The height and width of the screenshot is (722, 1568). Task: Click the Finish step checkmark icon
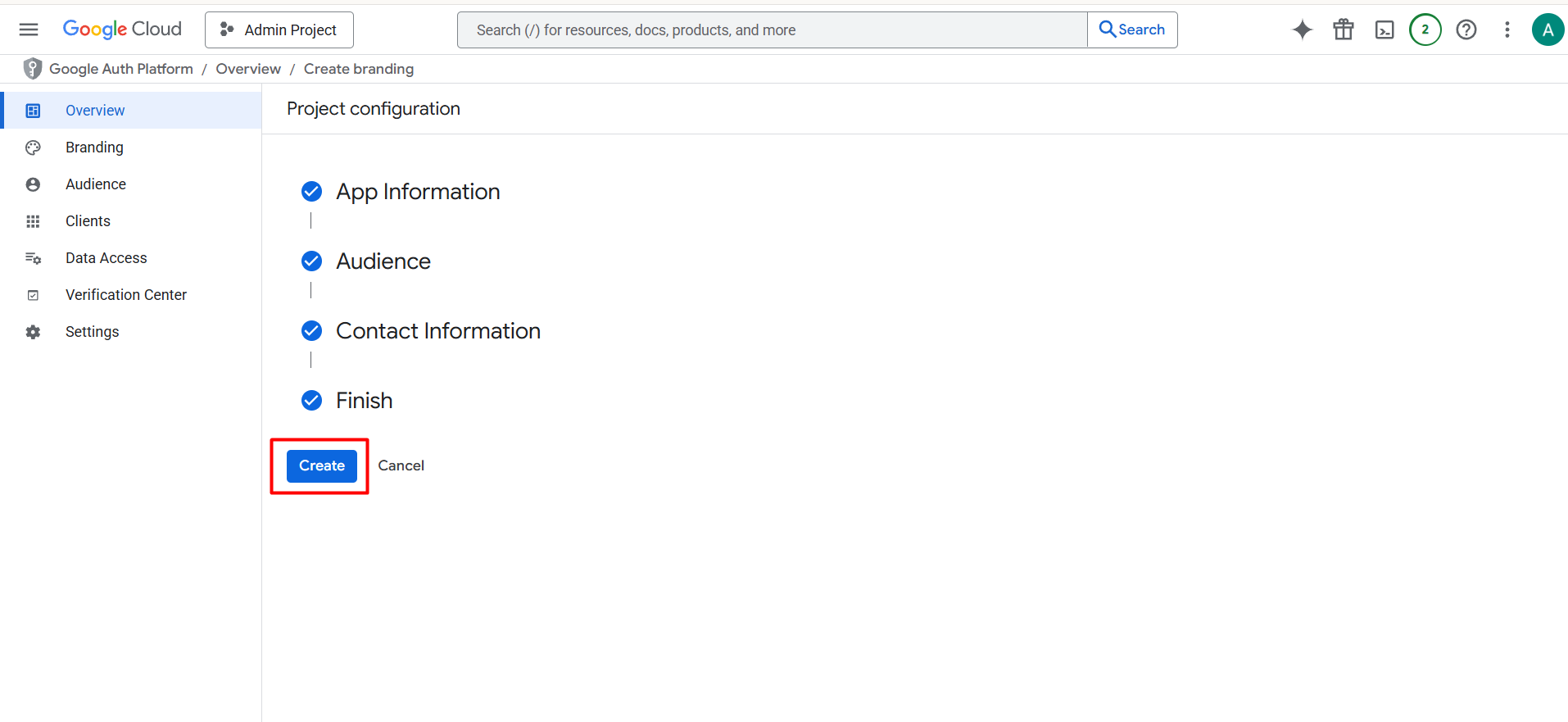coord(311,401)
